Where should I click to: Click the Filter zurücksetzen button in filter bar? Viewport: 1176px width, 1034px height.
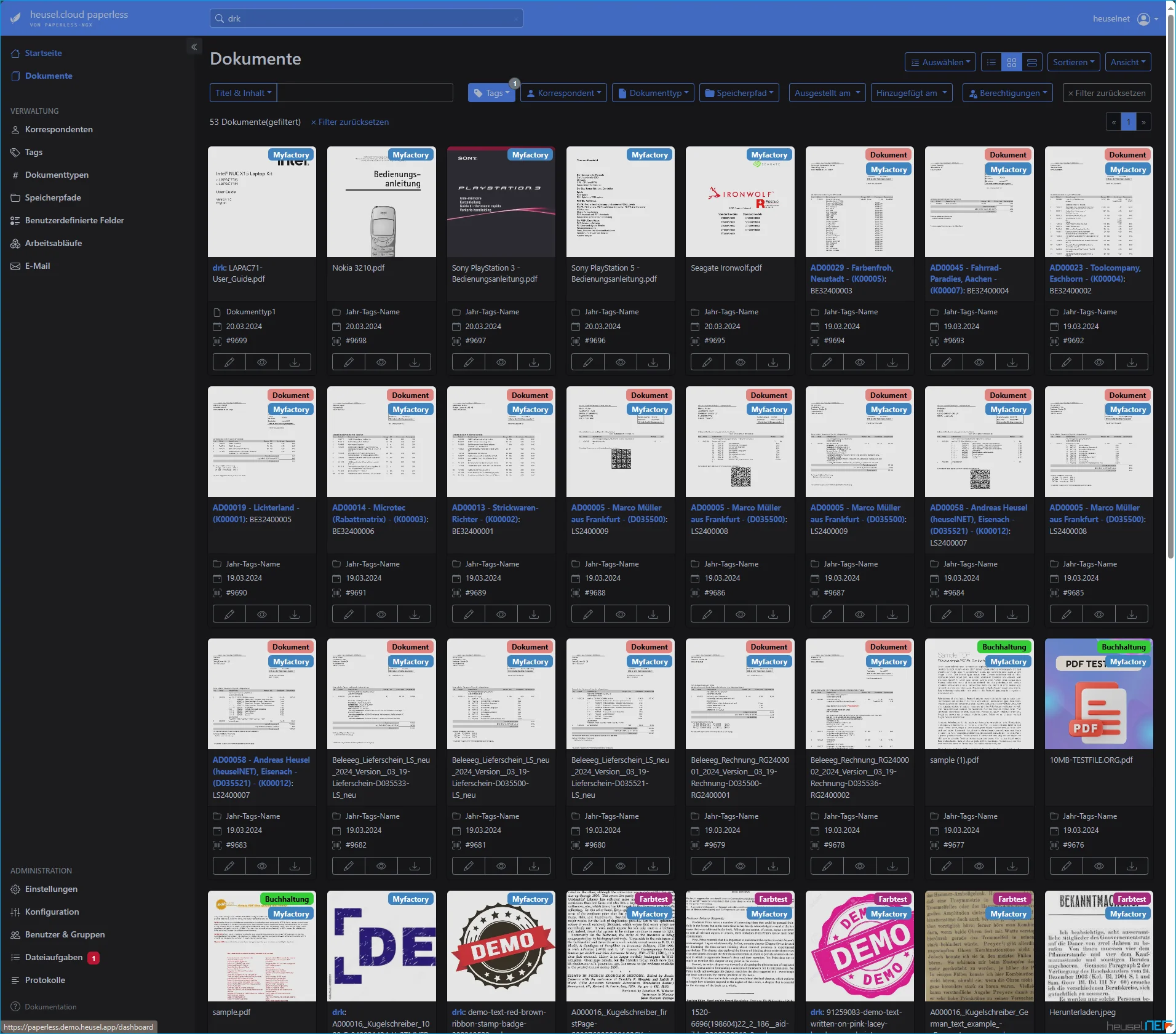pos(1106,93)
